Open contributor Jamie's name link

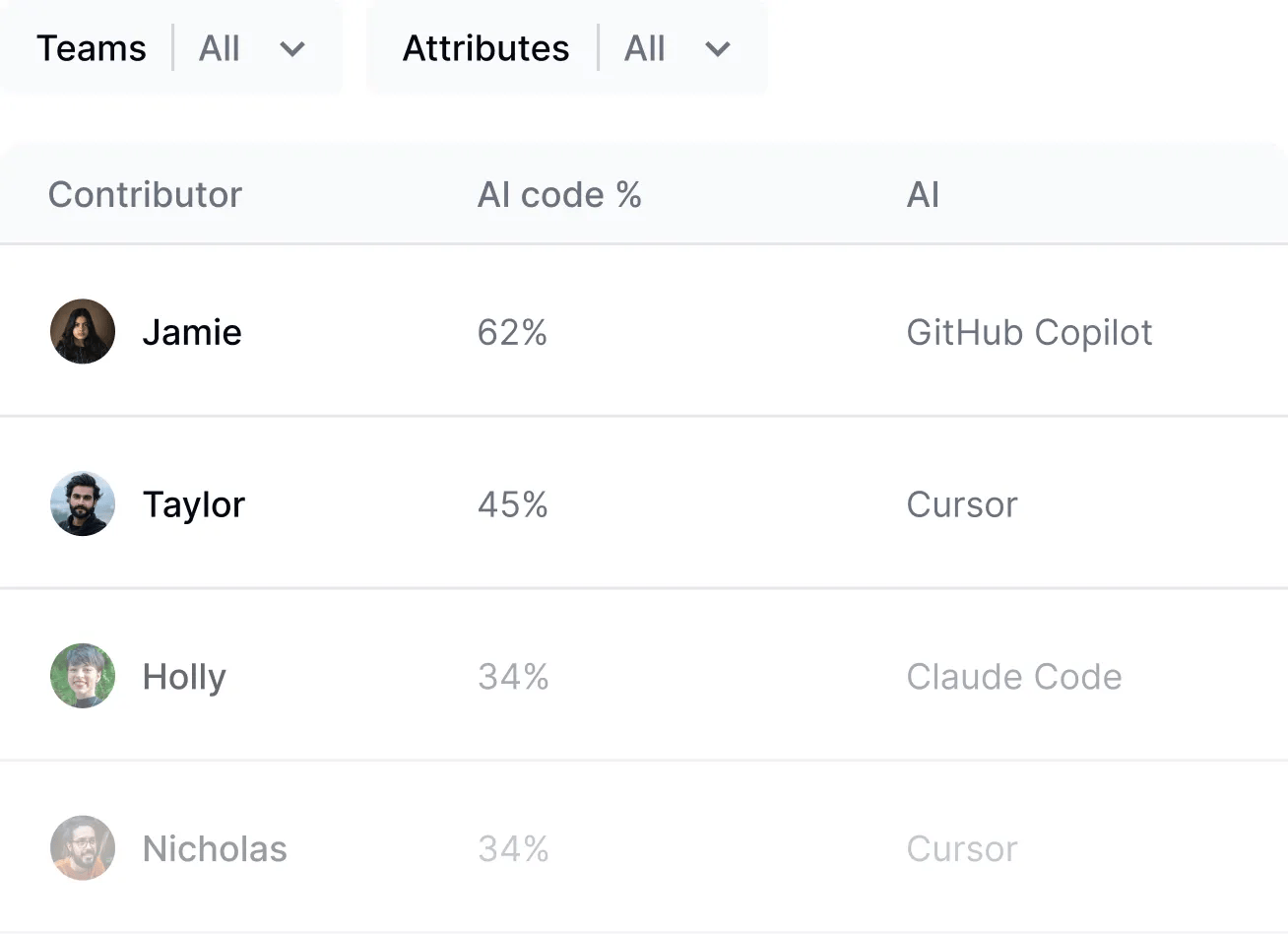[192, 333]
